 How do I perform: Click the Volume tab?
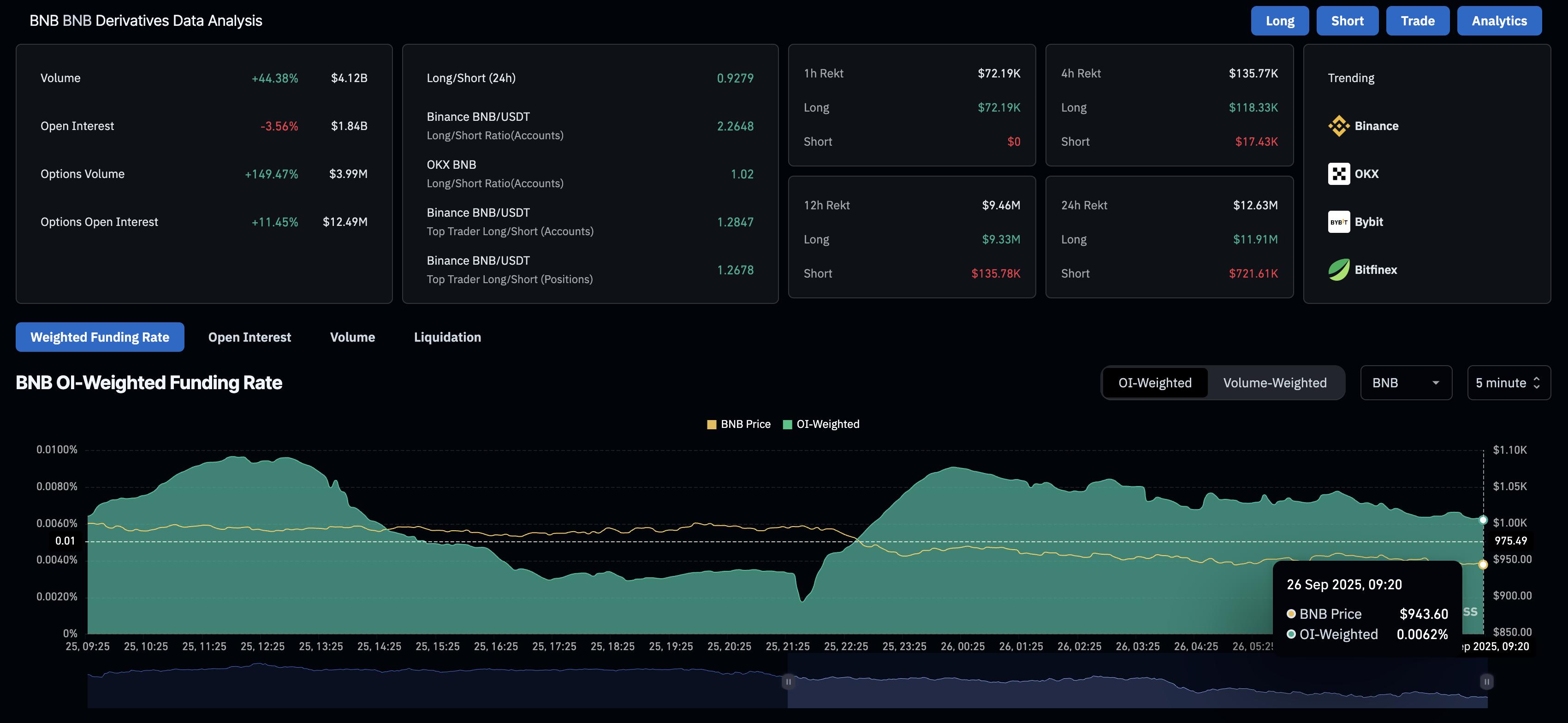(352, 337)
